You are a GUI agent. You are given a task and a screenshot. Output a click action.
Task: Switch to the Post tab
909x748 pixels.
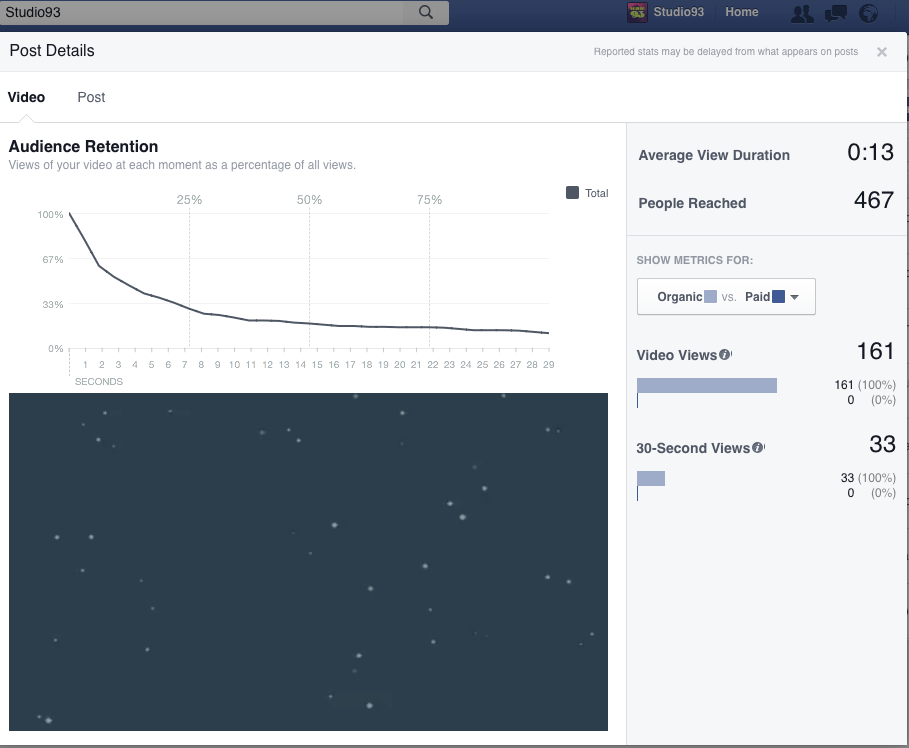(91, 97)
